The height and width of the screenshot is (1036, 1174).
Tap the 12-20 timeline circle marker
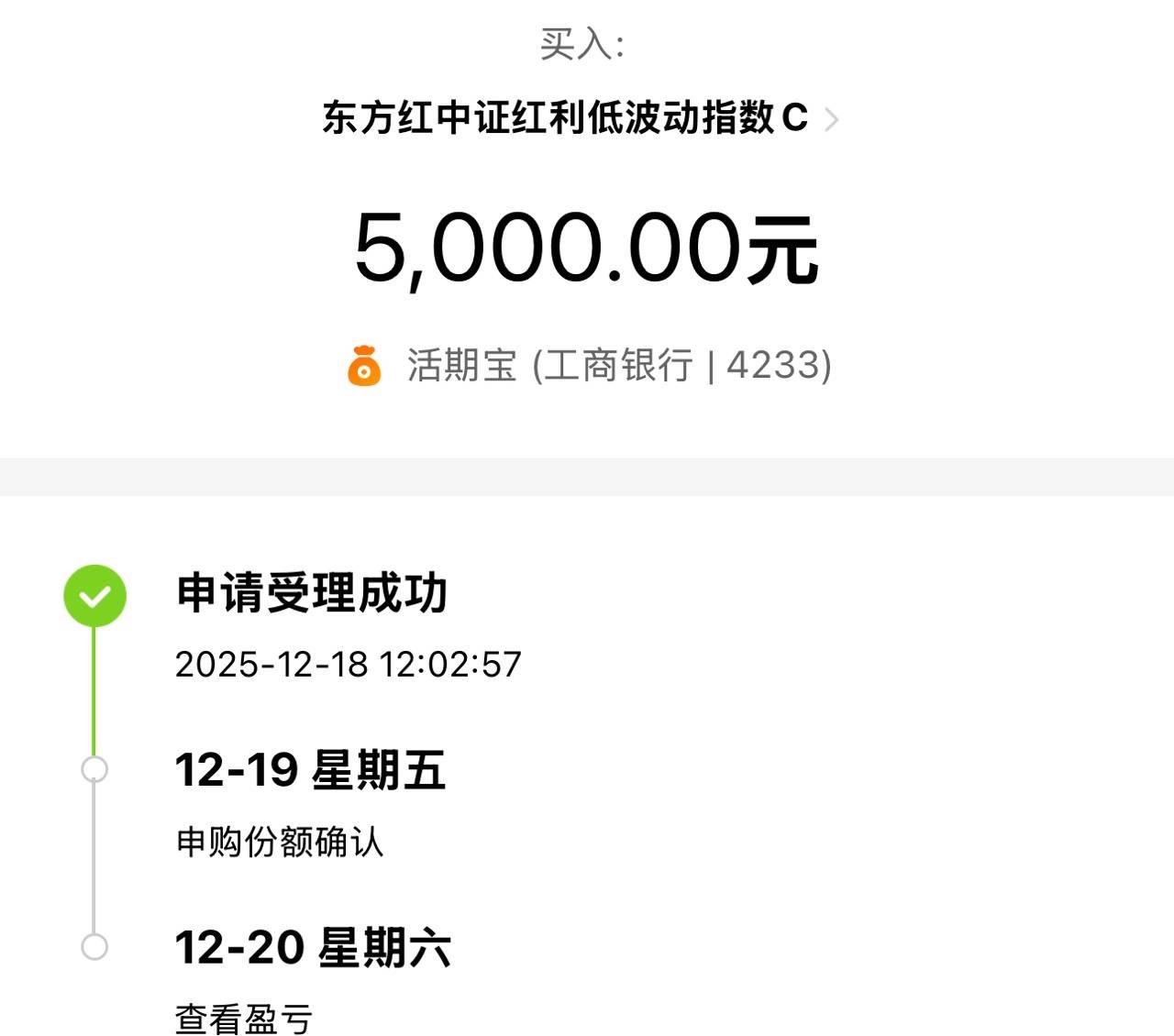(x=94, y=946)
